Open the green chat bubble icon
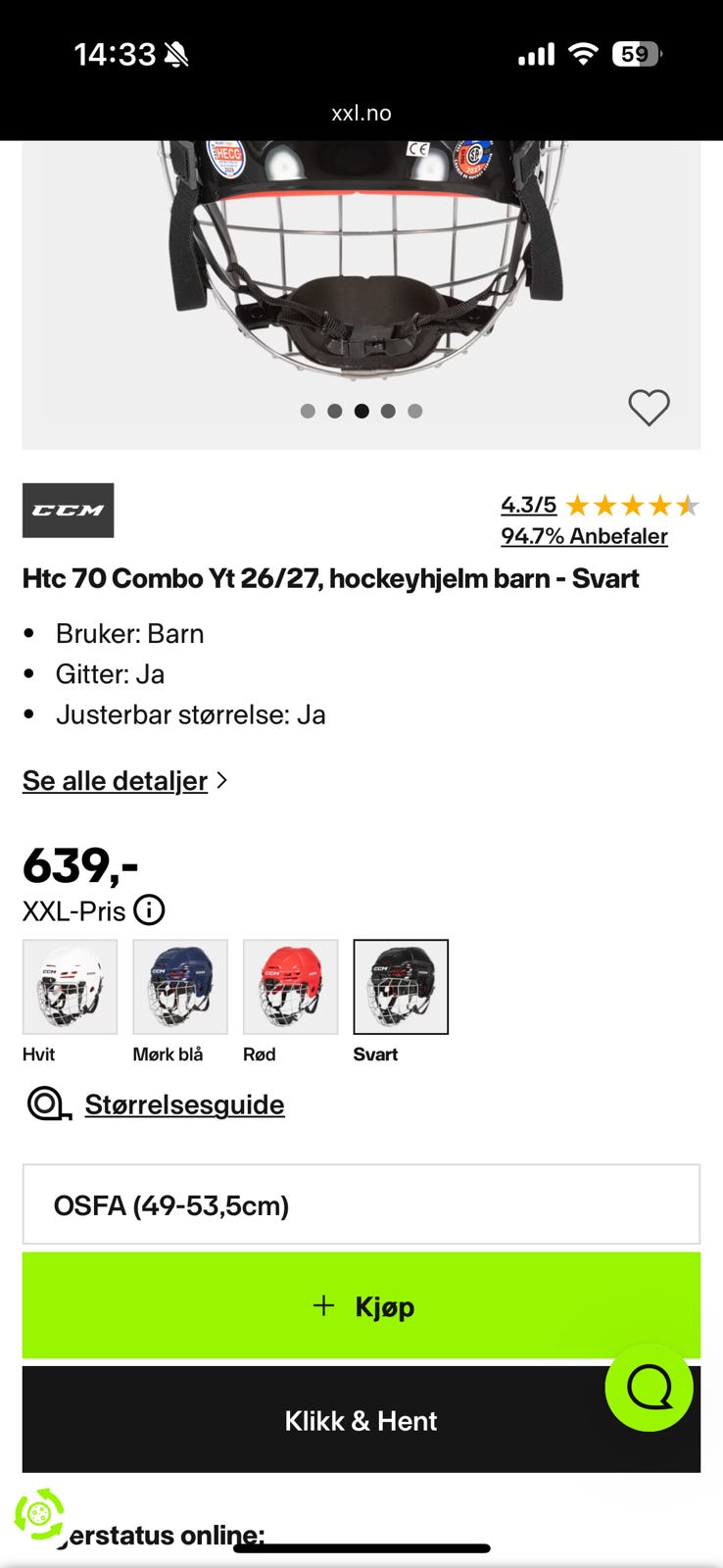Viewport: 723px width, 1568px height. pos(650,1387)
